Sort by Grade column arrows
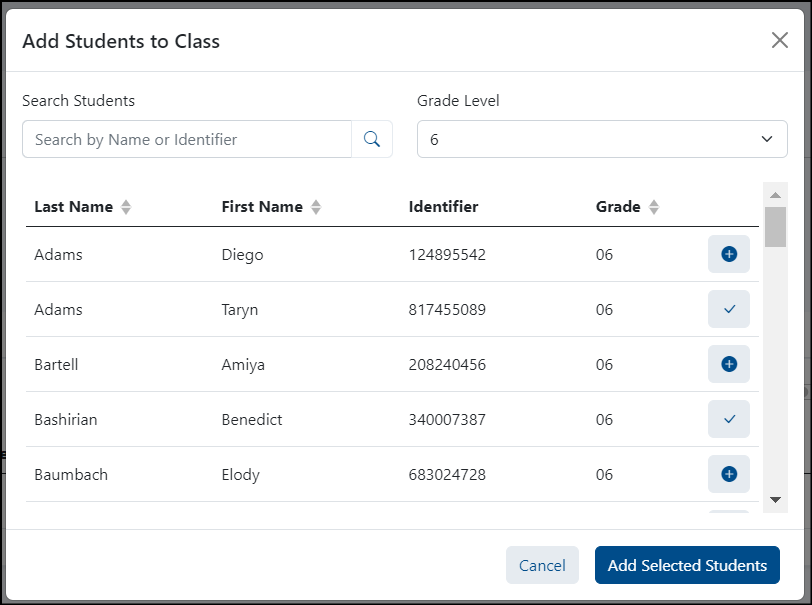This screenshot has width=812, height=605. click(x=654, y=207)
